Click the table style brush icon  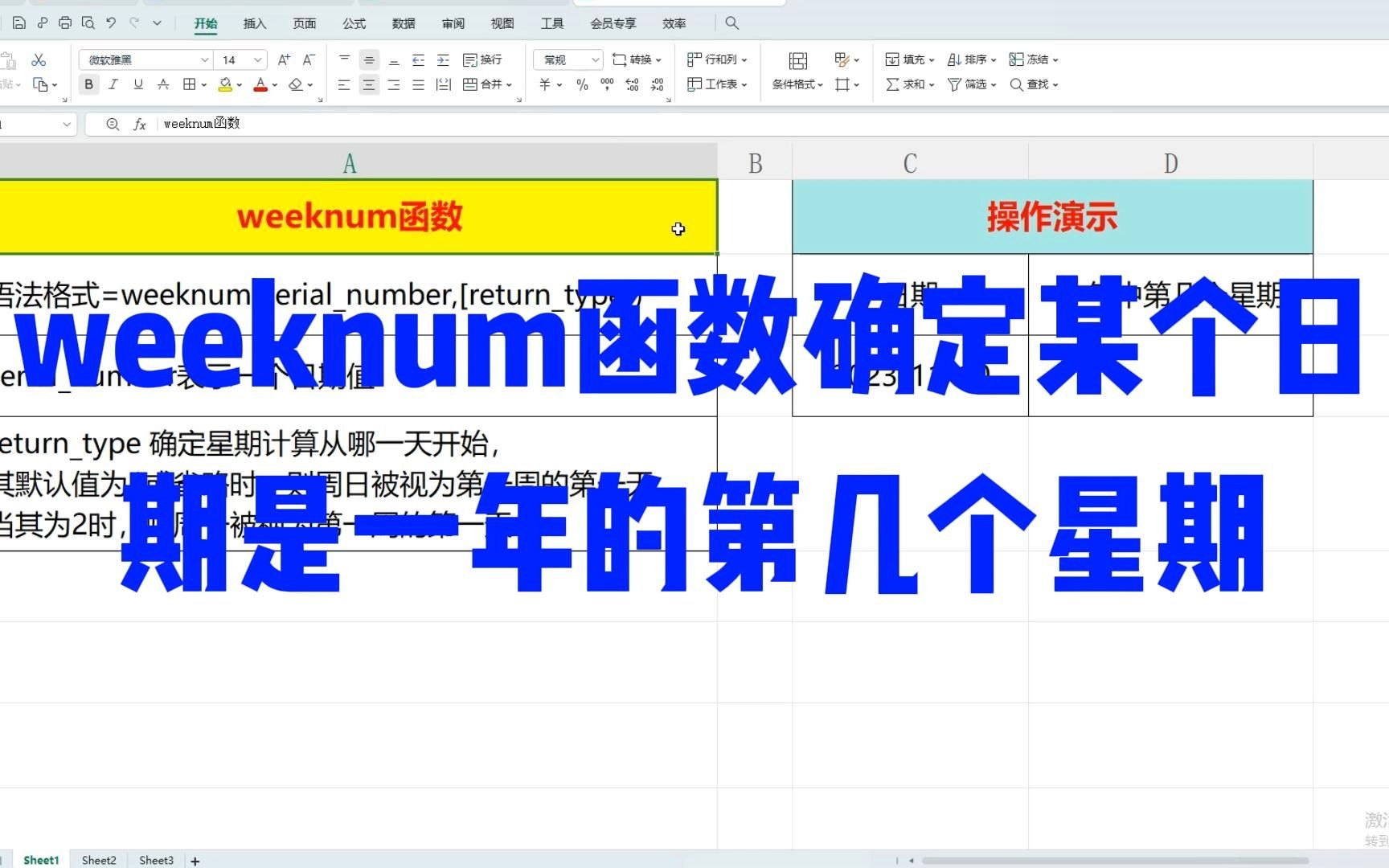[842, 59]
